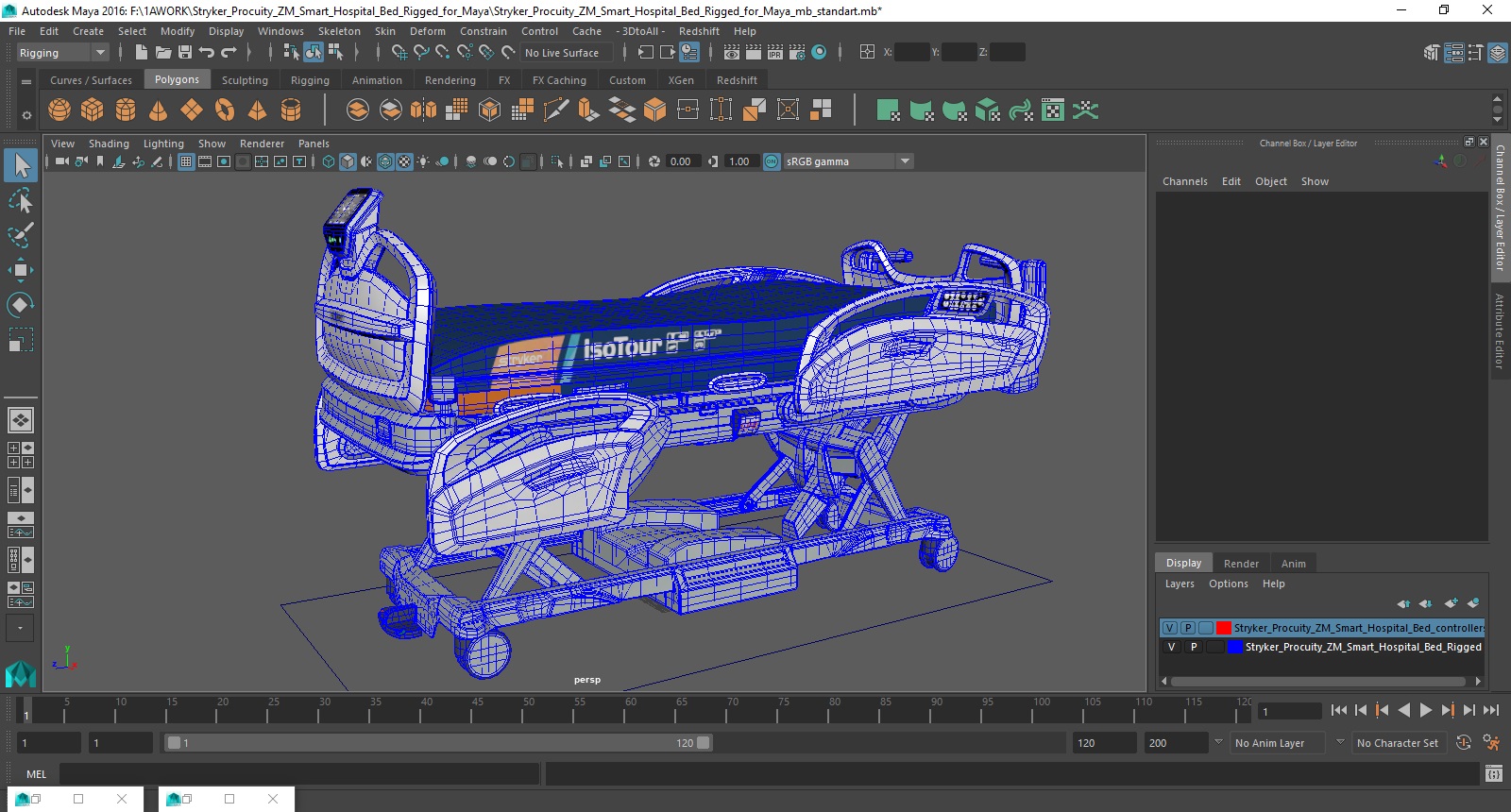This screenshot has height=812, width=1511.
Task: Click the shelf settings gear icon
Action: pos(26,115)
